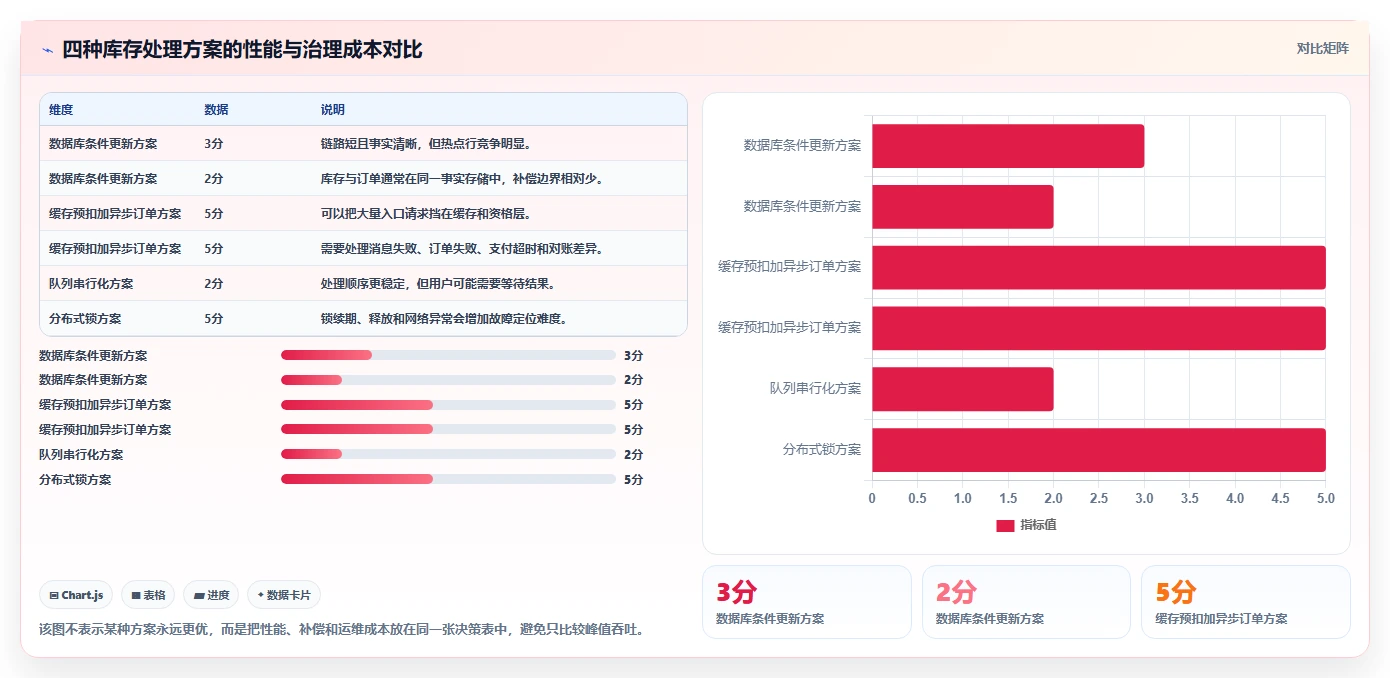
Task: Click the 维度 column header
Action: (x=61, y=110)
